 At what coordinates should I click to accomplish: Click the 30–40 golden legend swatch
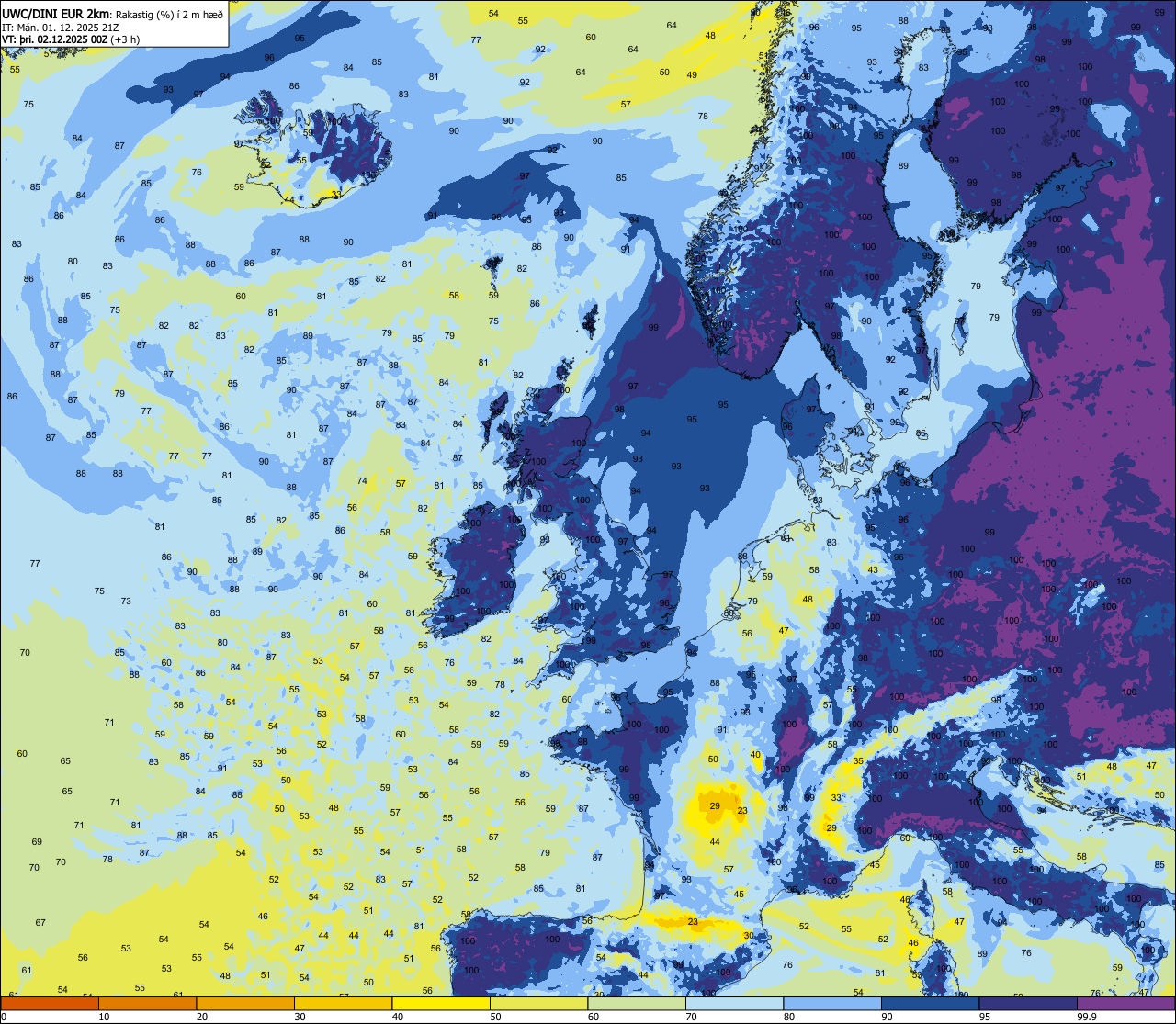tap(343, 1003)
